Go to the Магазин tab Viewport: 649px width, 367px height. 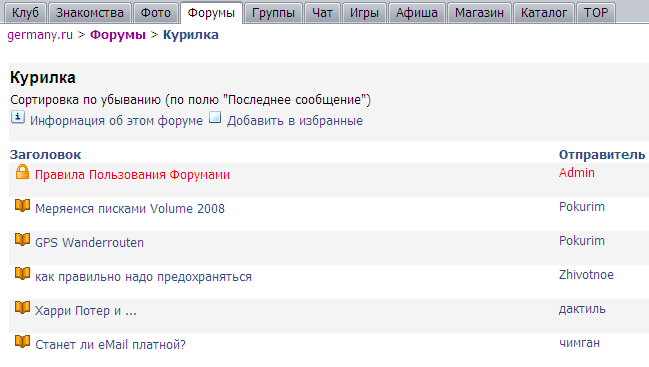coord(479,13)
